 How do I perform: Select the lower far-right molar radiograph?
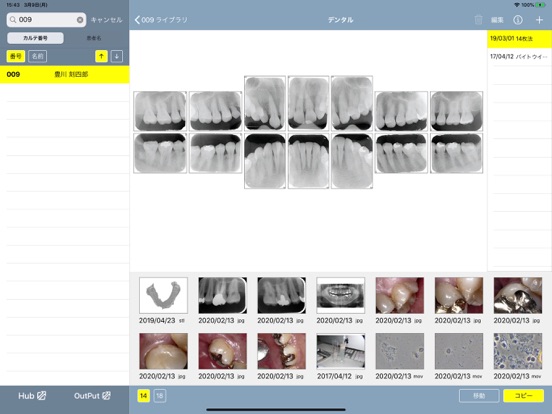click(456, 153)
